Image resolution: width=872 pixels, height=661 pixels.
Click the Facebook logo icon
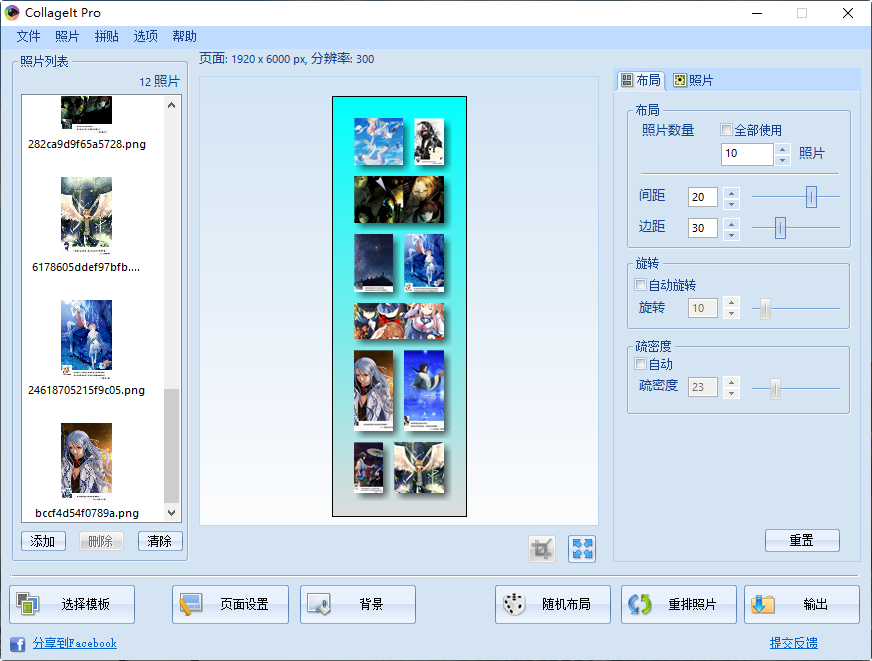tap(17, 644)
